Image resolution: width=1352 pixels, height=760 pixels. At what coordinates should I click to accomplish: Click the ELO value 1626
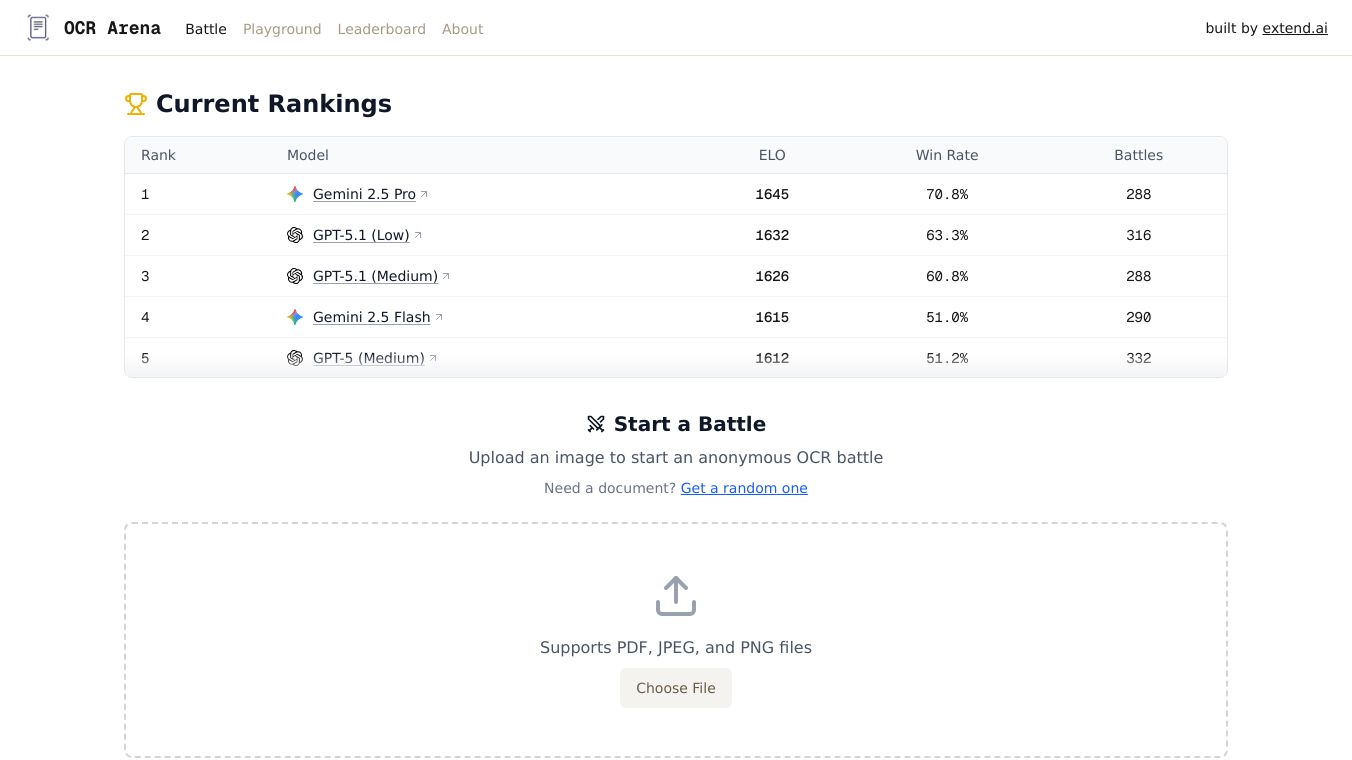point(772,276)
